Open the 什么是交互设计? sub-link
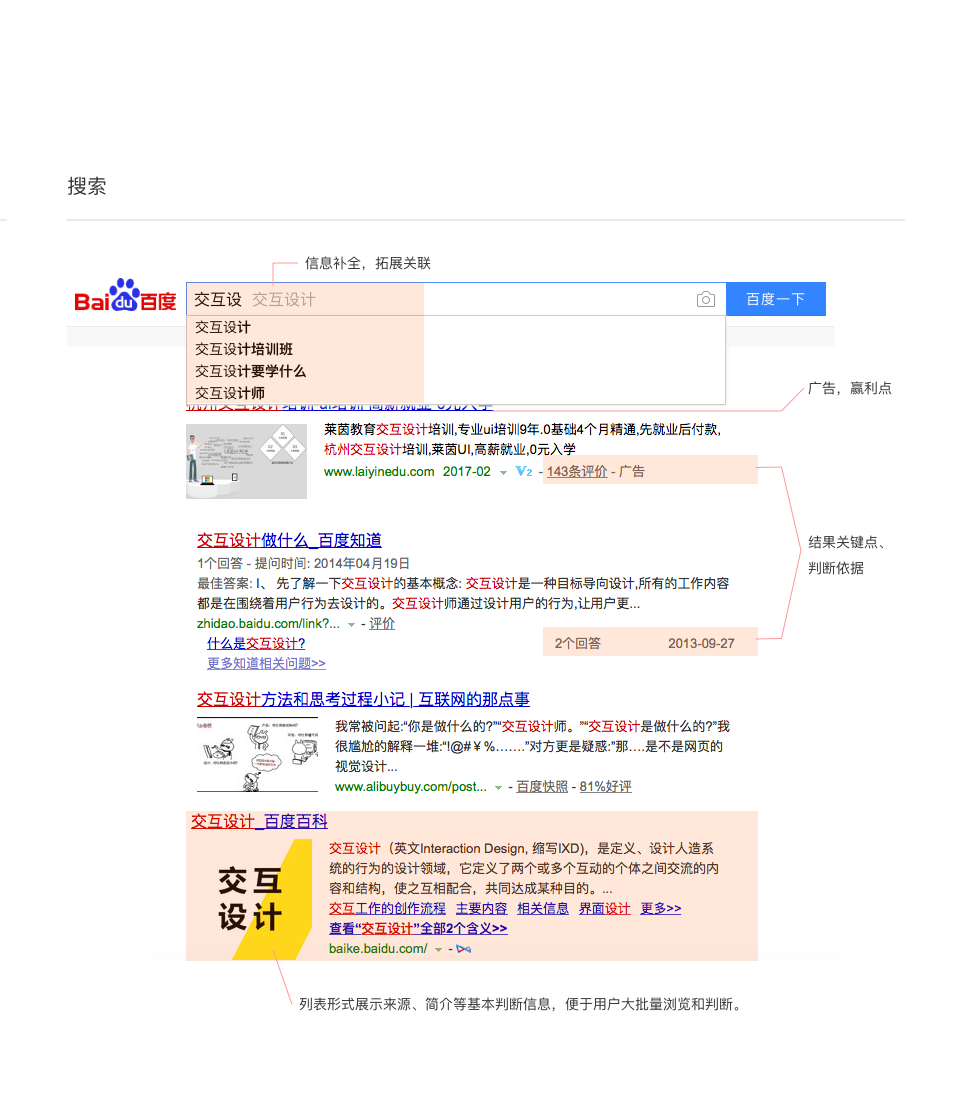Image resolution: width=960 pixels, height=1102 pixels. point(256,643)
